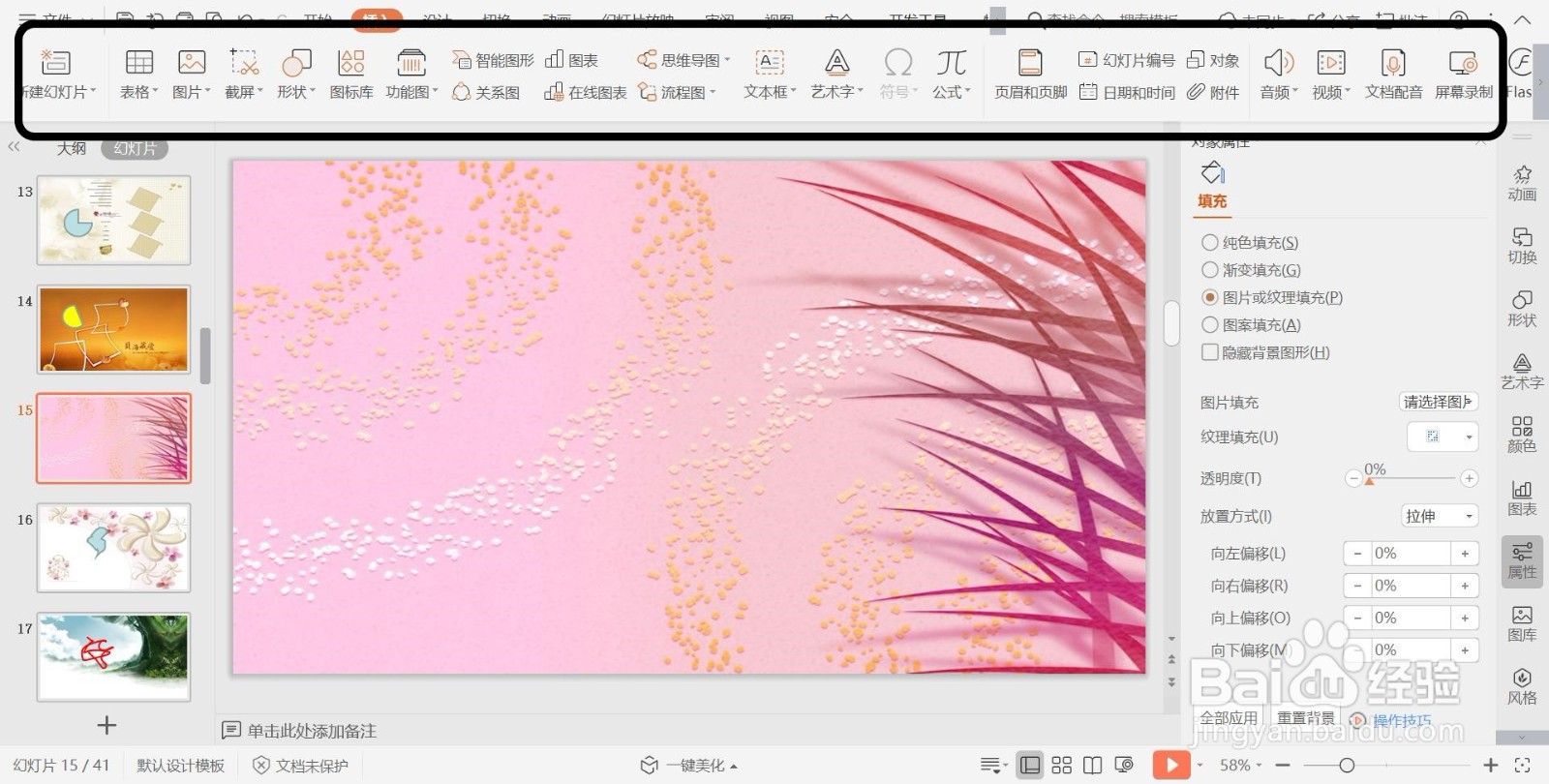Switch to slide sorter view

click(x=1062, y=766)
